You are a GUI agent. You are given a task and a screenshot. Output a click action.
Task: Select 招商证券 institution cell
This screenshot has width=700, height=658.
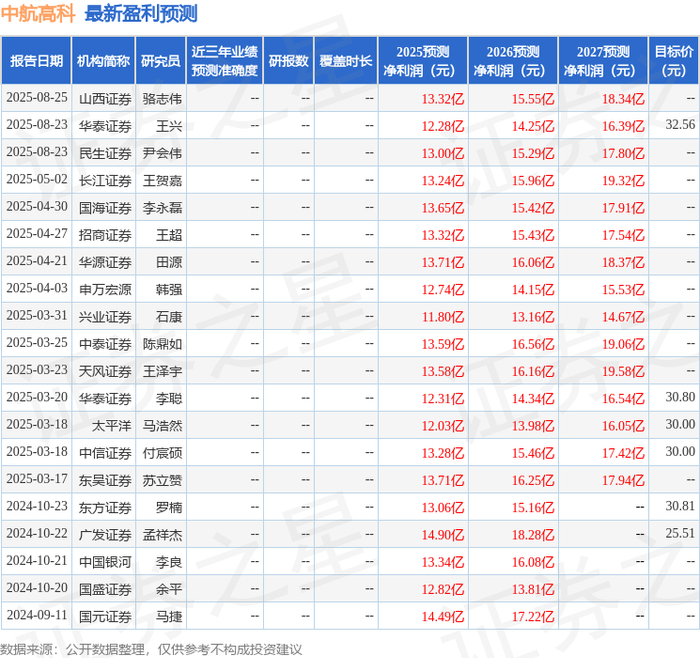pyautogui.click(x=105, y=235)
